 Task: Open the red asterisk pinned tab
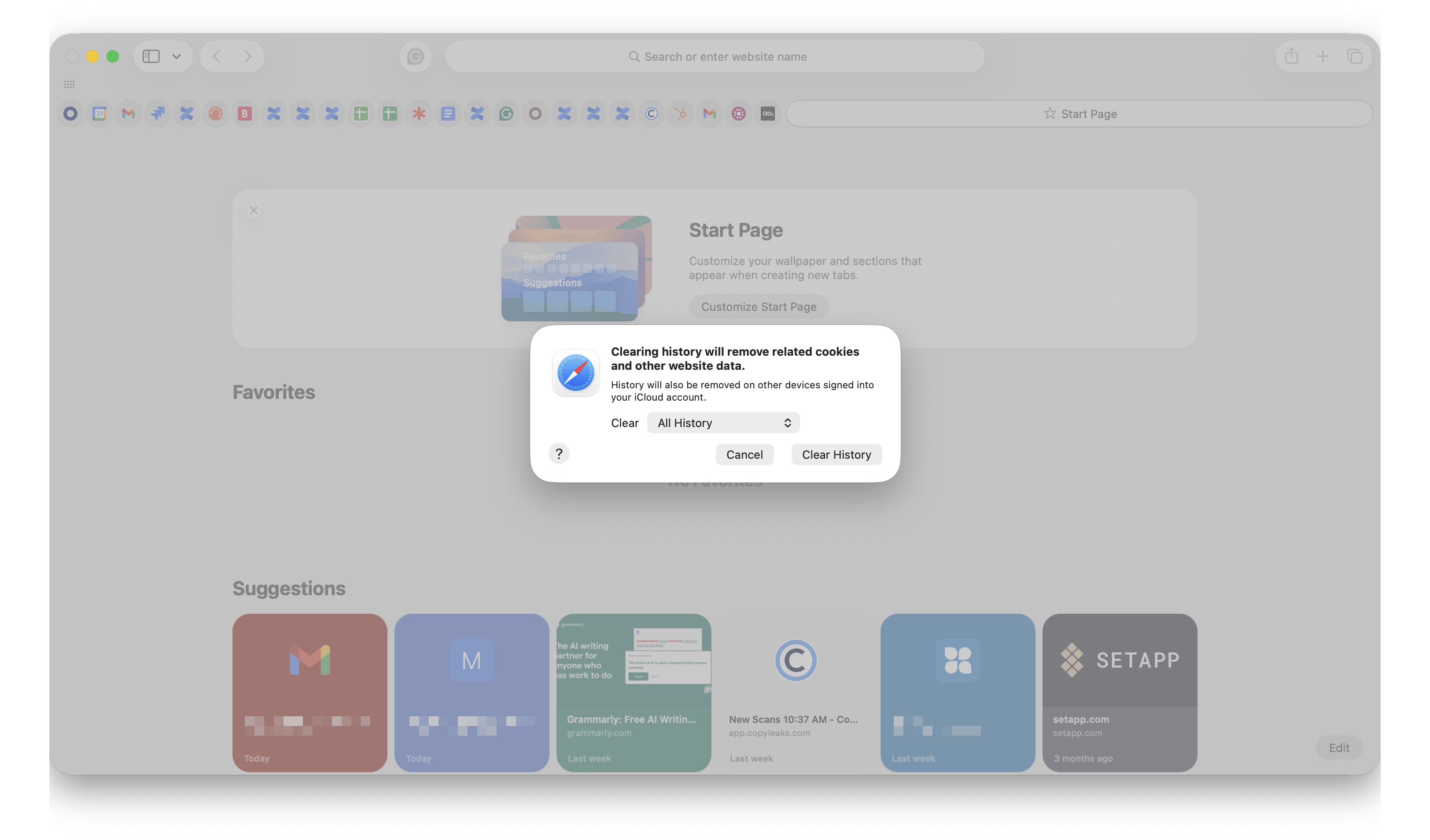419,114
